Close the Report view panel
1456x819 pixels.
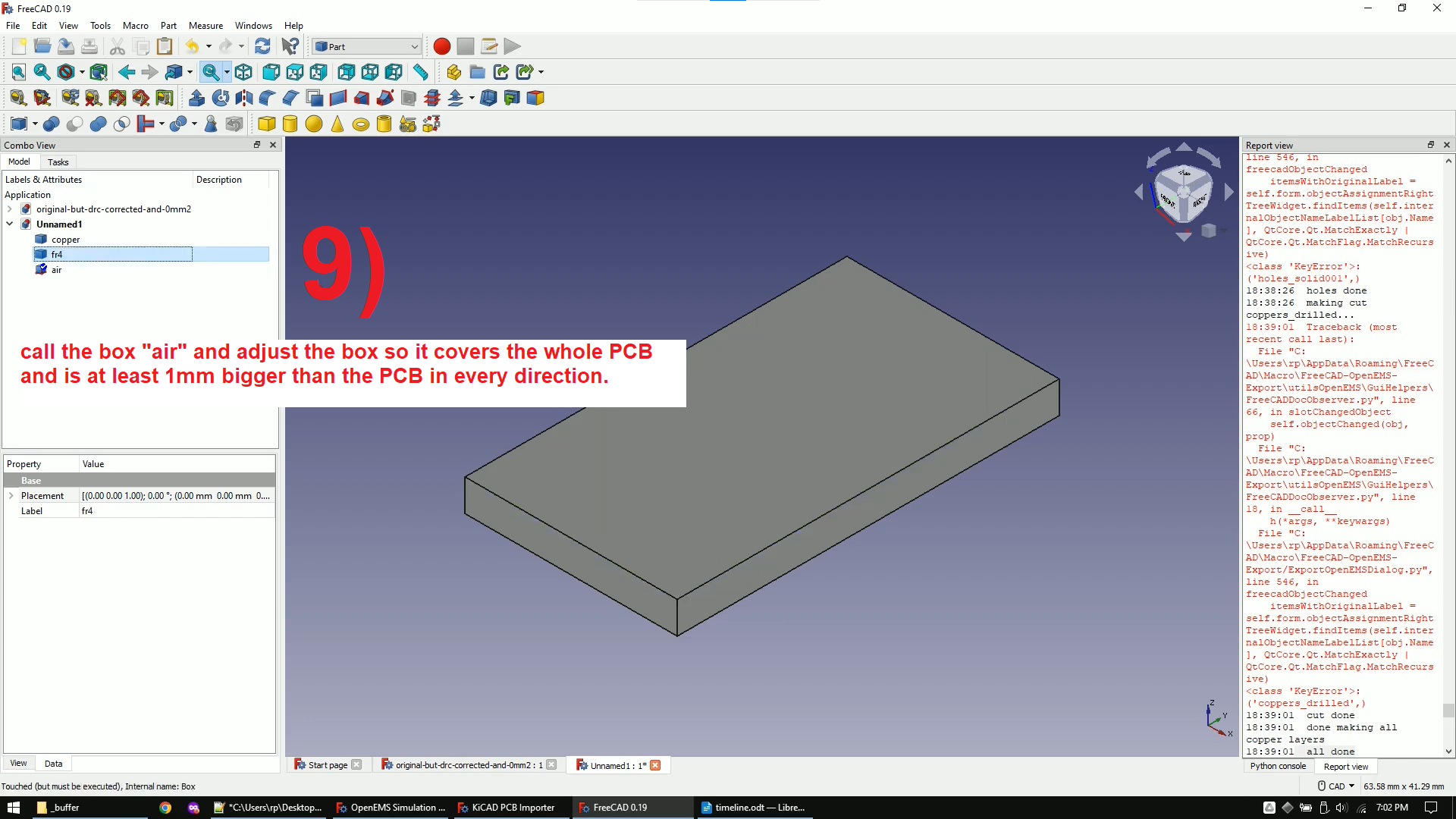click(x=1446, y=145)
